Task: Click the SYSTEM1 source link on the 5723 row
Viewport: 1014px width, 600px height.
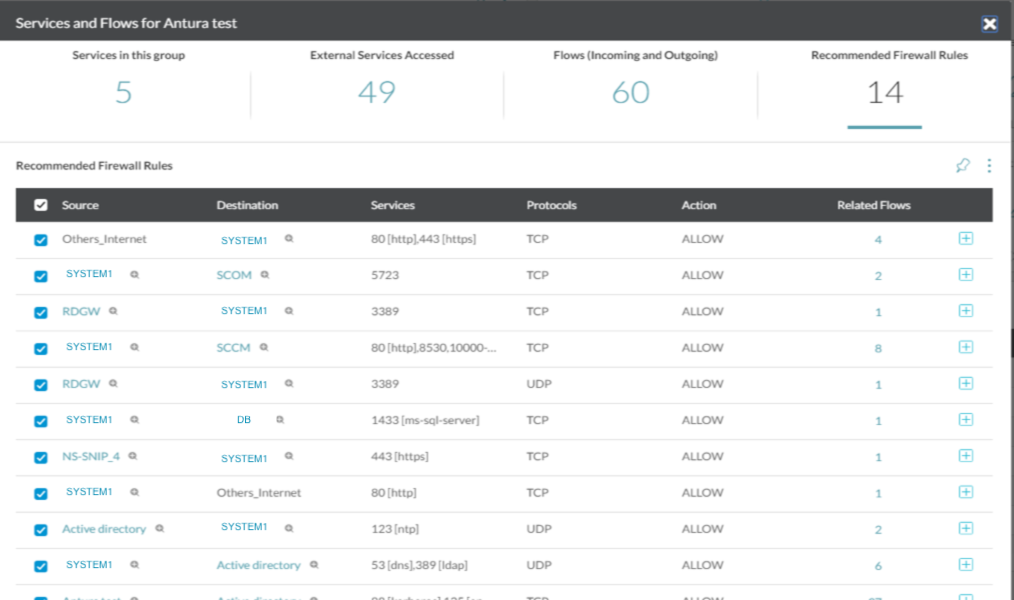Action: (x=89, y=275)
